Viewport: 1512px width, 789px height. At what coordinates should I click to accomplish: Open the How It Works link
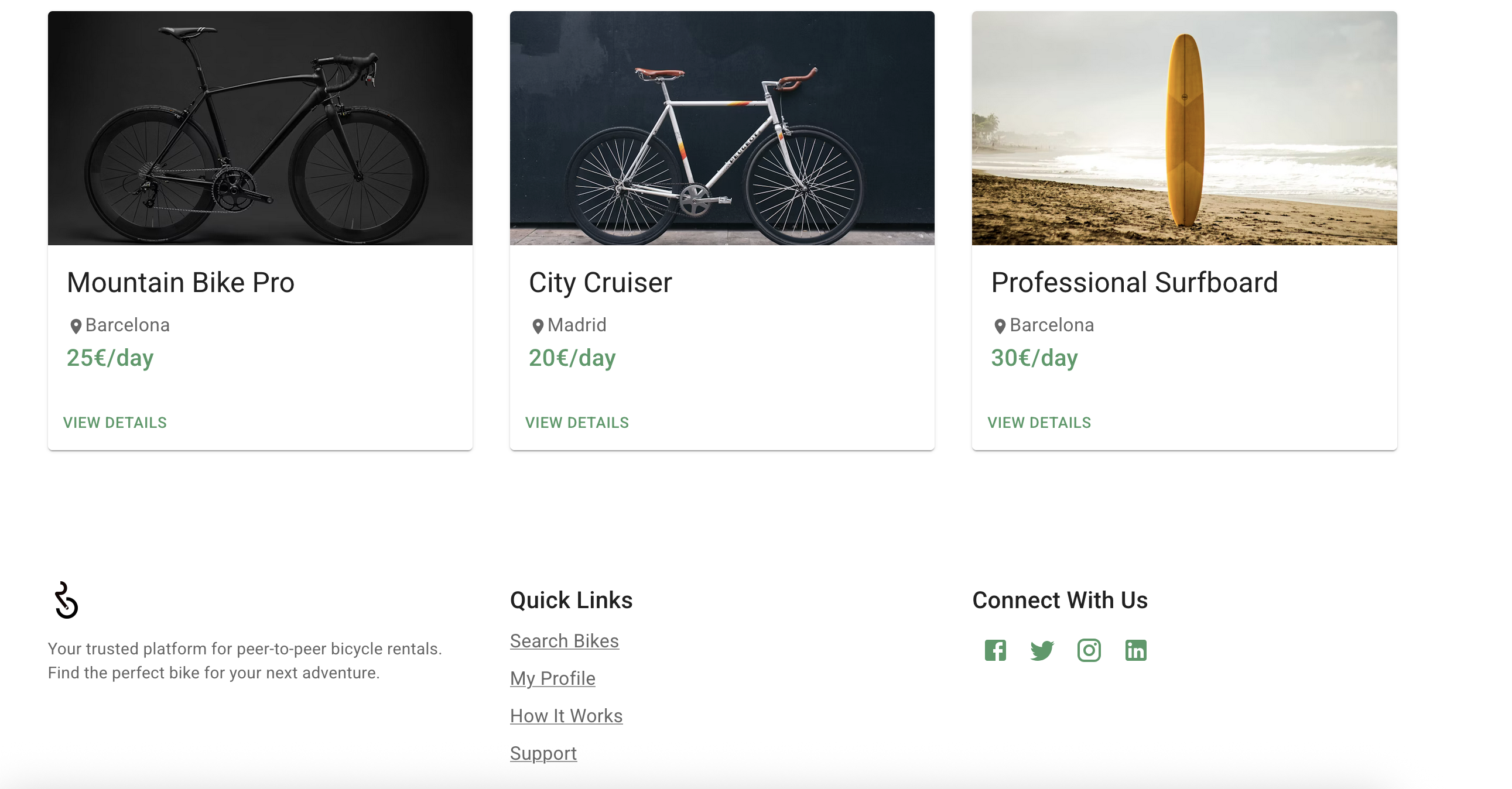[566, 716]
